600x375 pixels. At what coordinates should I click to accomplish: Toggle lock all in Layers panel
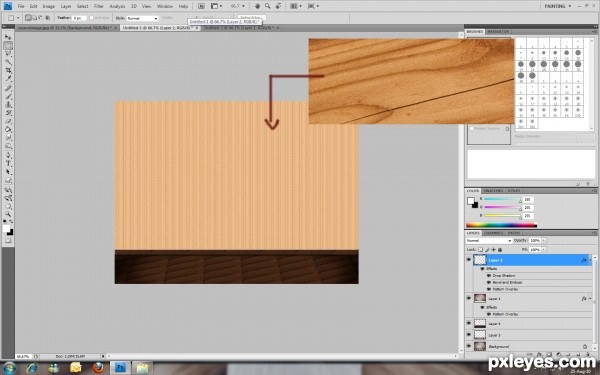500,249
